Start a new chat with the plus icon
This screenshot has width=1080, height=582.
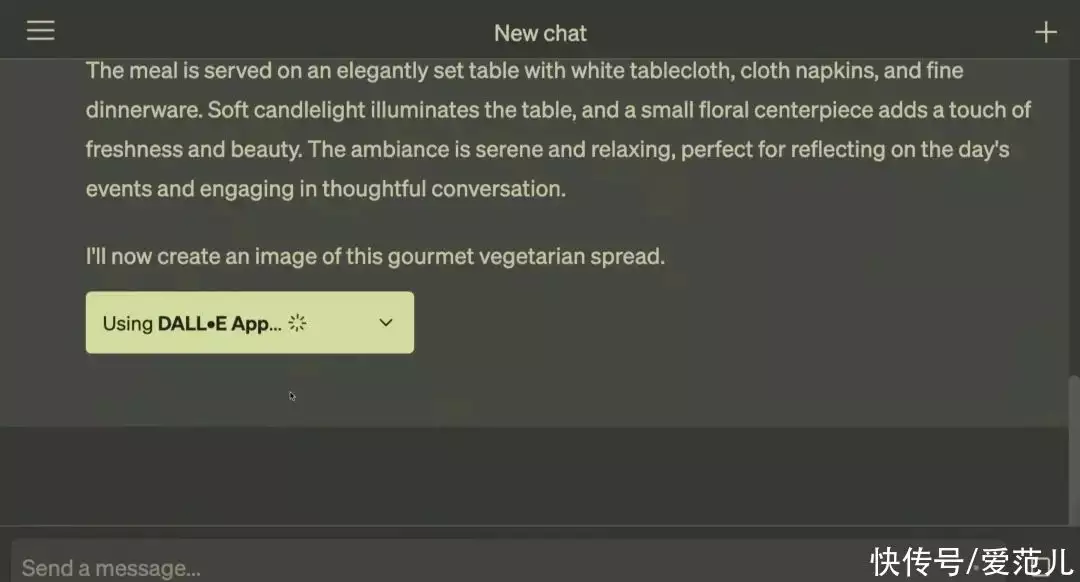1045,32
